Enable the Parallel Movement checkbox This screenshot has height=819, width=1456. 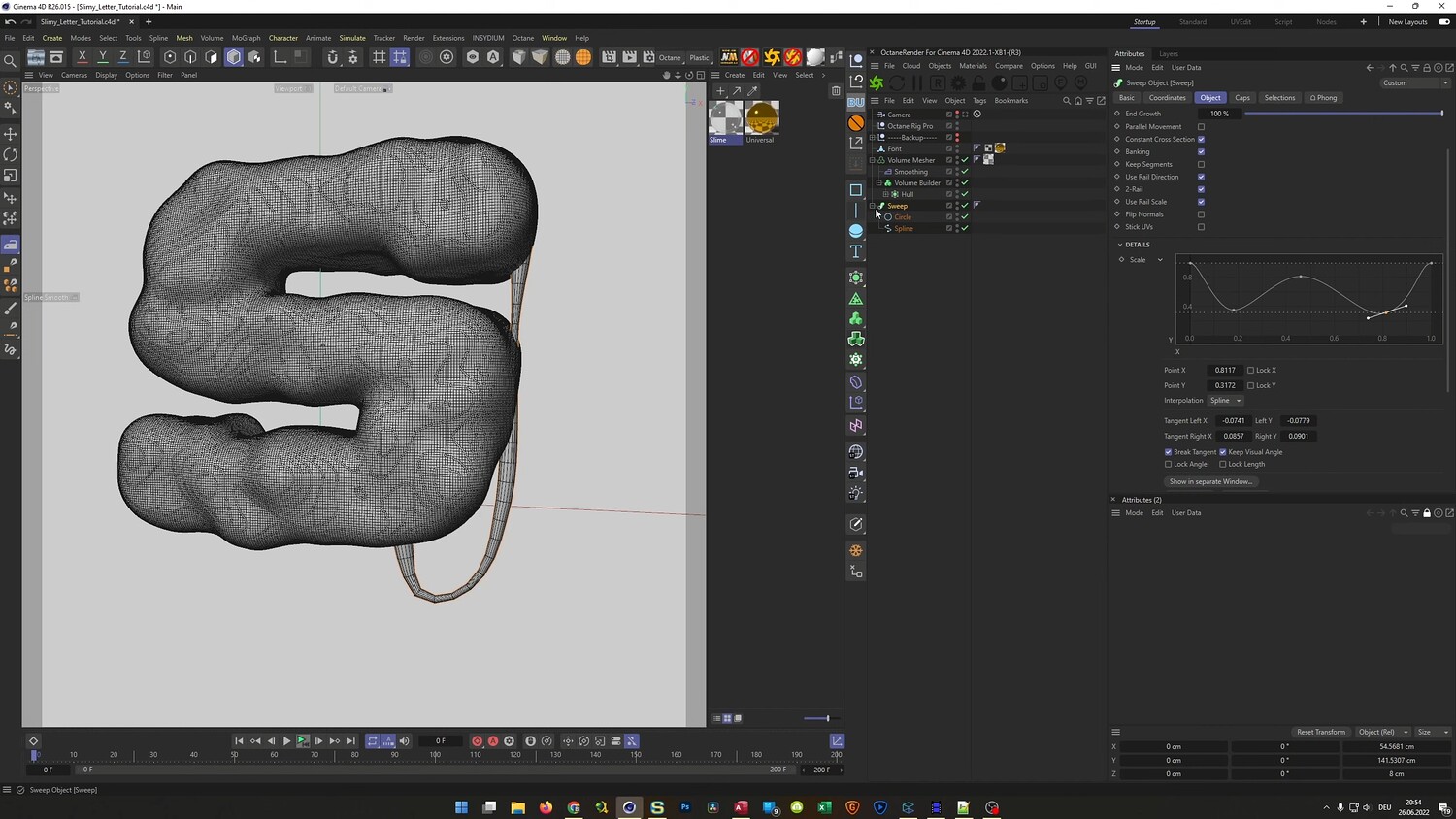[x=1201, y=127]
